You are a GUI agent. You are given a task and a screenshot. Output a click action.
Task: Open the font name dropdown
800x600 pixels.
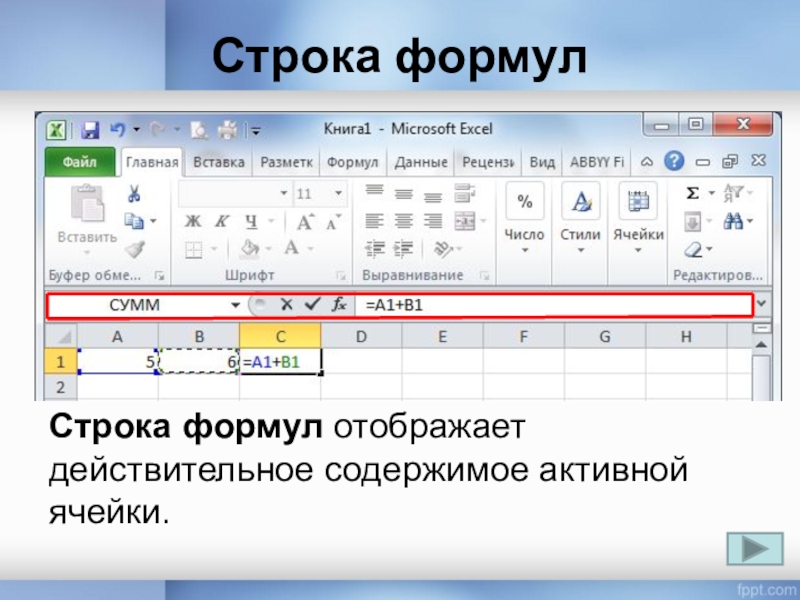click(284, 193)
